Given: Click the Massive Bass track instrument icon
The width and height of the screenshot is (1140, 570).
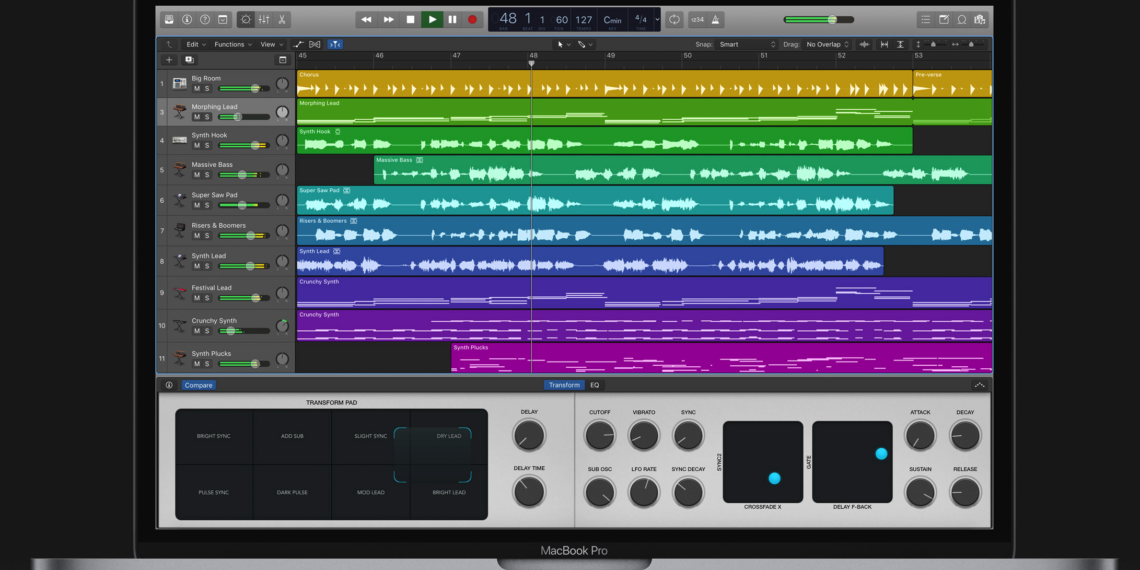Looking at the screenshot, I should tap(179, 170).
